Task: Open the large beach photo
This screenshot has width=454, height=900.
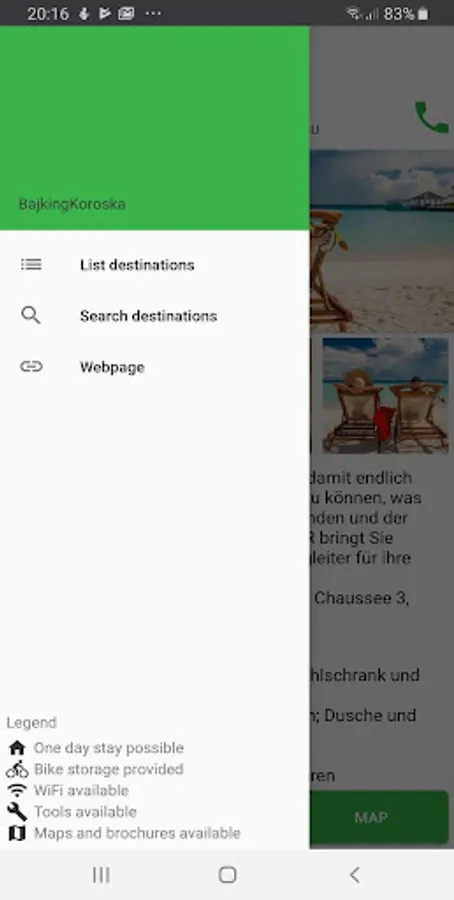Action: click(x=382, y=241)
